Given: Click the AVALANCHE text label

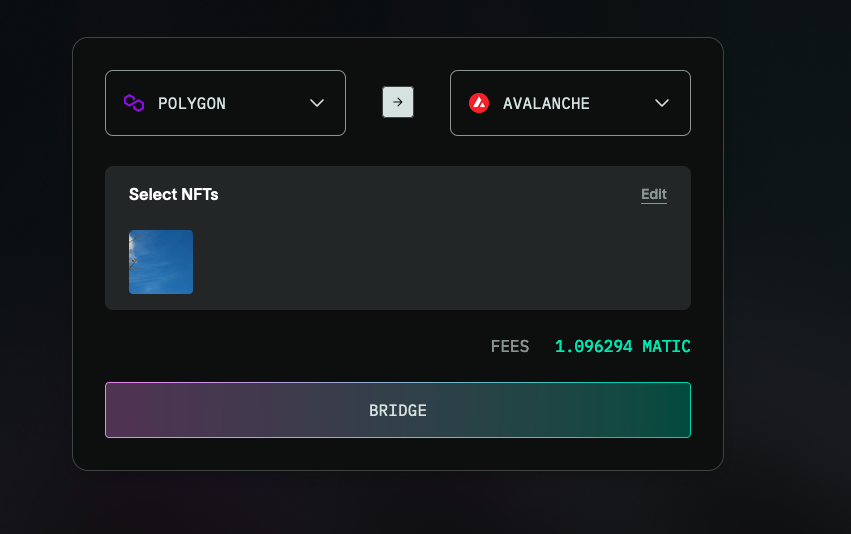Looking at the screenshot, I should (x=546, y=103).
